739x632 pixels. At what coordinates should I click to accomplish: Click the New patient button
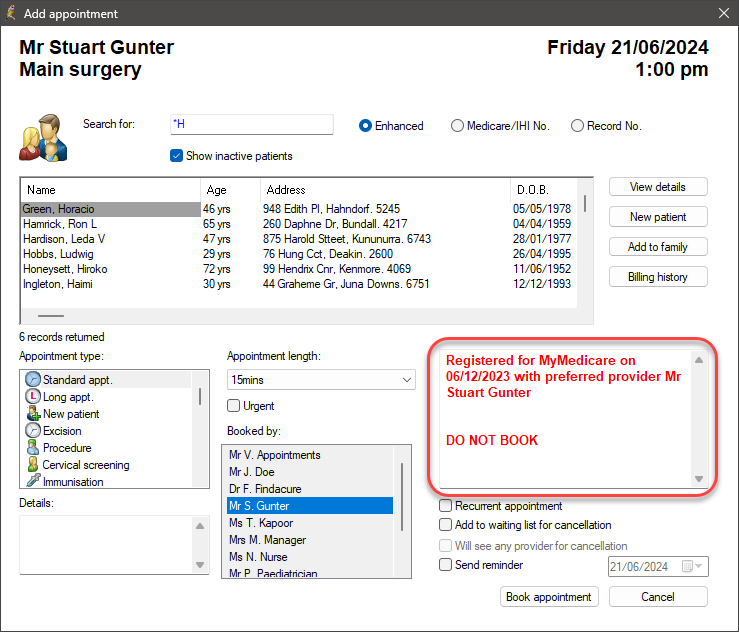tap(658, 217)
